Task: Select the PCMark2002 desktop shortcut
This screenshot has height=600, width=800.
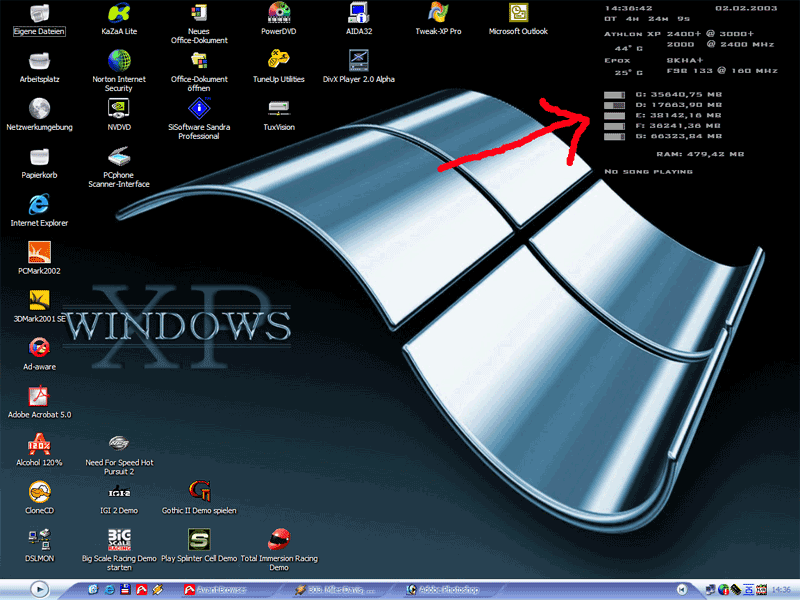Action: (x=39, y=258)
